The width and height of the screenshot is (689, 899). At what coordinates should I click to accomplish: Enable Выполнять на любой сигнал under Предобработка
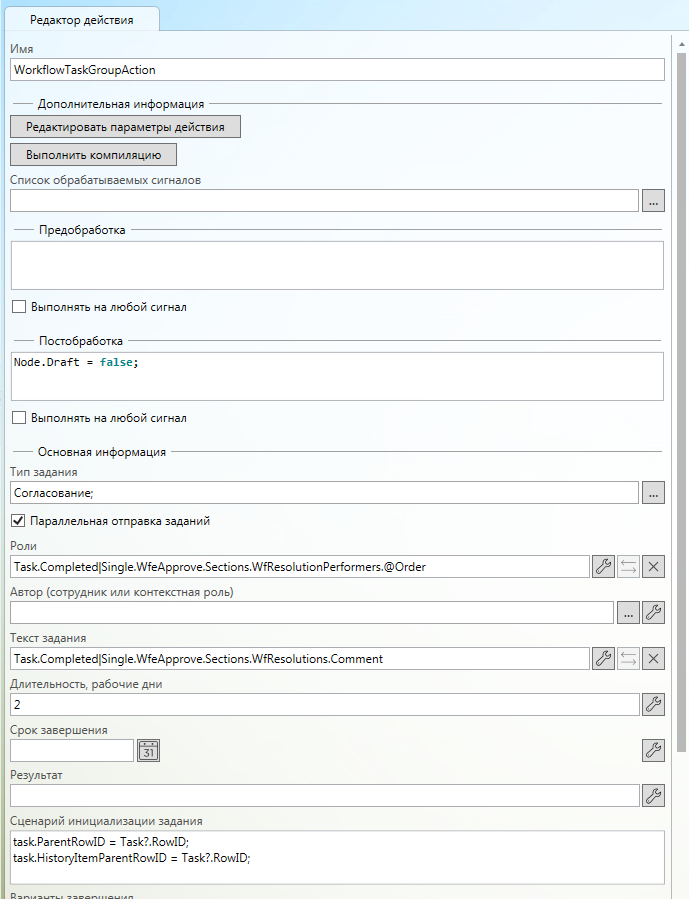tap(19, 307)
